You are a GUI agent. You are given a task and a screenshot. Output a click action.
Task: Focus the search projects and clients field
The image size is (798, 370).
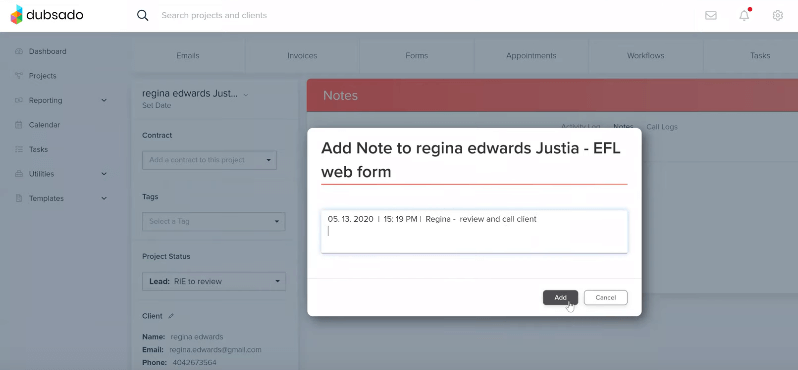click(214, 15)
